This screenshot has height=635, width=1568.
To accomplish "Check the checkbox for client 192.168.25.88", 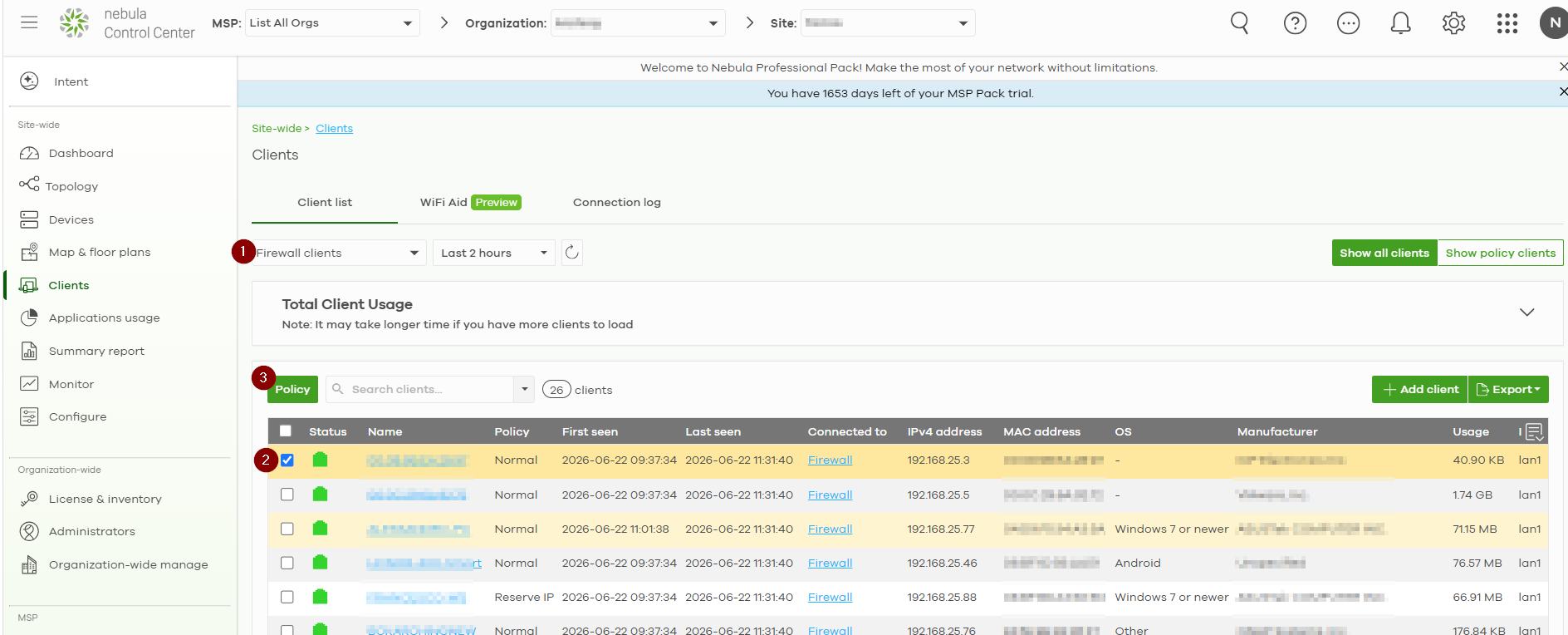I will 287,597.
